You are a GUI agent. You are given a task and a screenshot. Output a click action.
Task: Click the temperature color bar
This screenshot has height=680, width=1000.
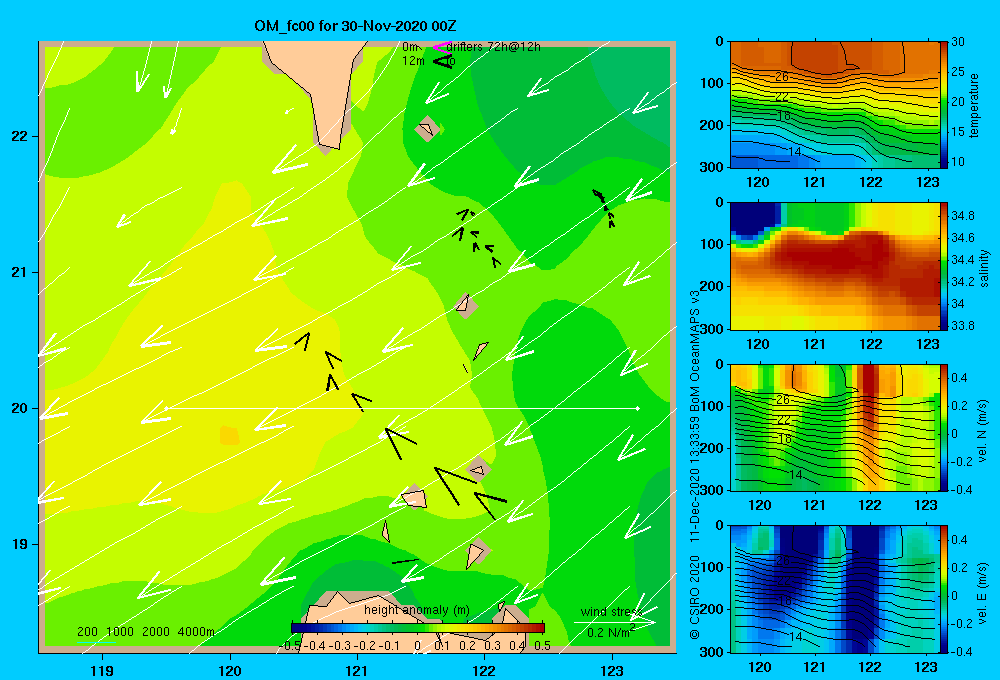click(x=944, y=105)
